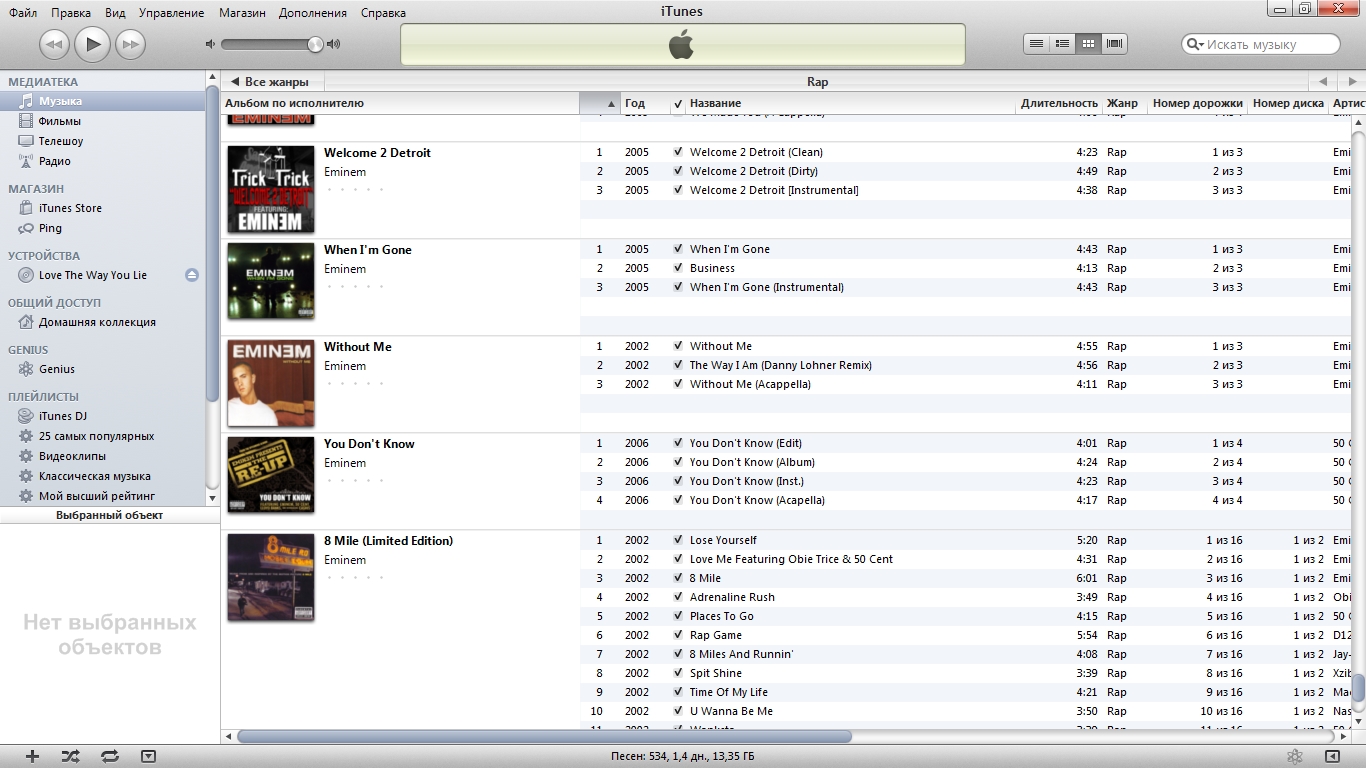The width and height of the screenshot is (1366, 768).
Task: Start playback with the Play button
Action: coord(92,43)
